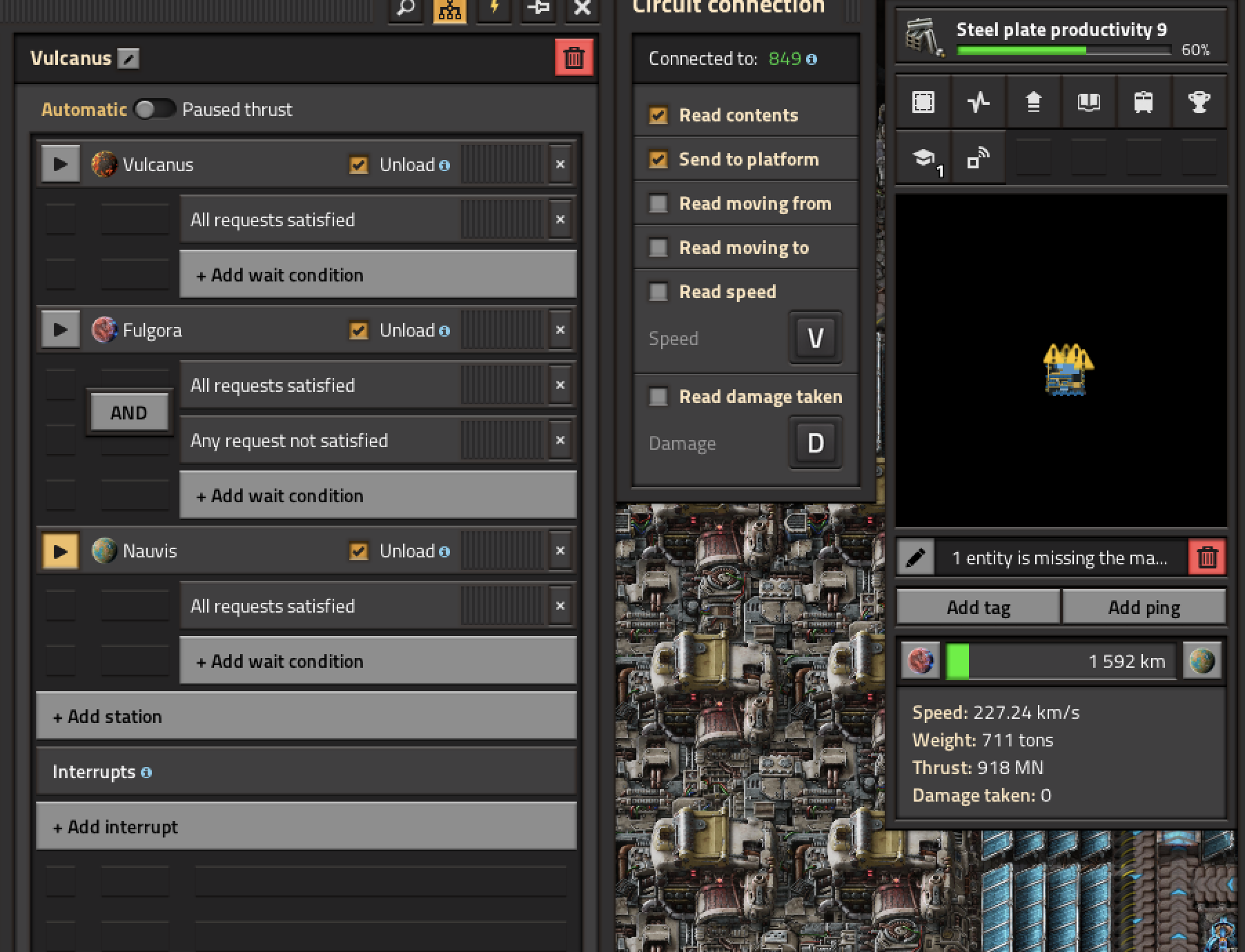Image resolution: width=1245 pixels, height=952 pixels.
Task: Uncheck Unload for Vulcanus station
Action: [358, 165]
